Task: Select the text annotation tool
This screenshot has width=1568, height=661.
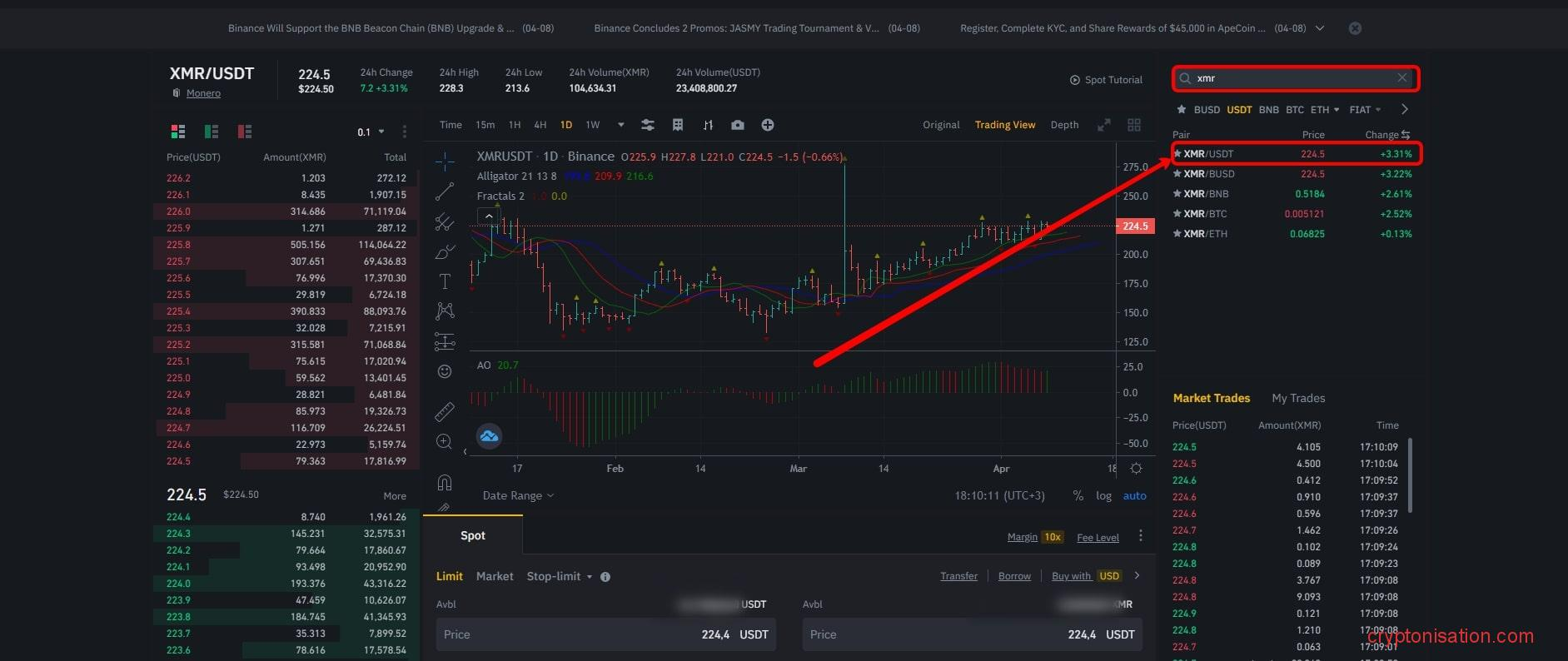Action: [x=445, y=281]
